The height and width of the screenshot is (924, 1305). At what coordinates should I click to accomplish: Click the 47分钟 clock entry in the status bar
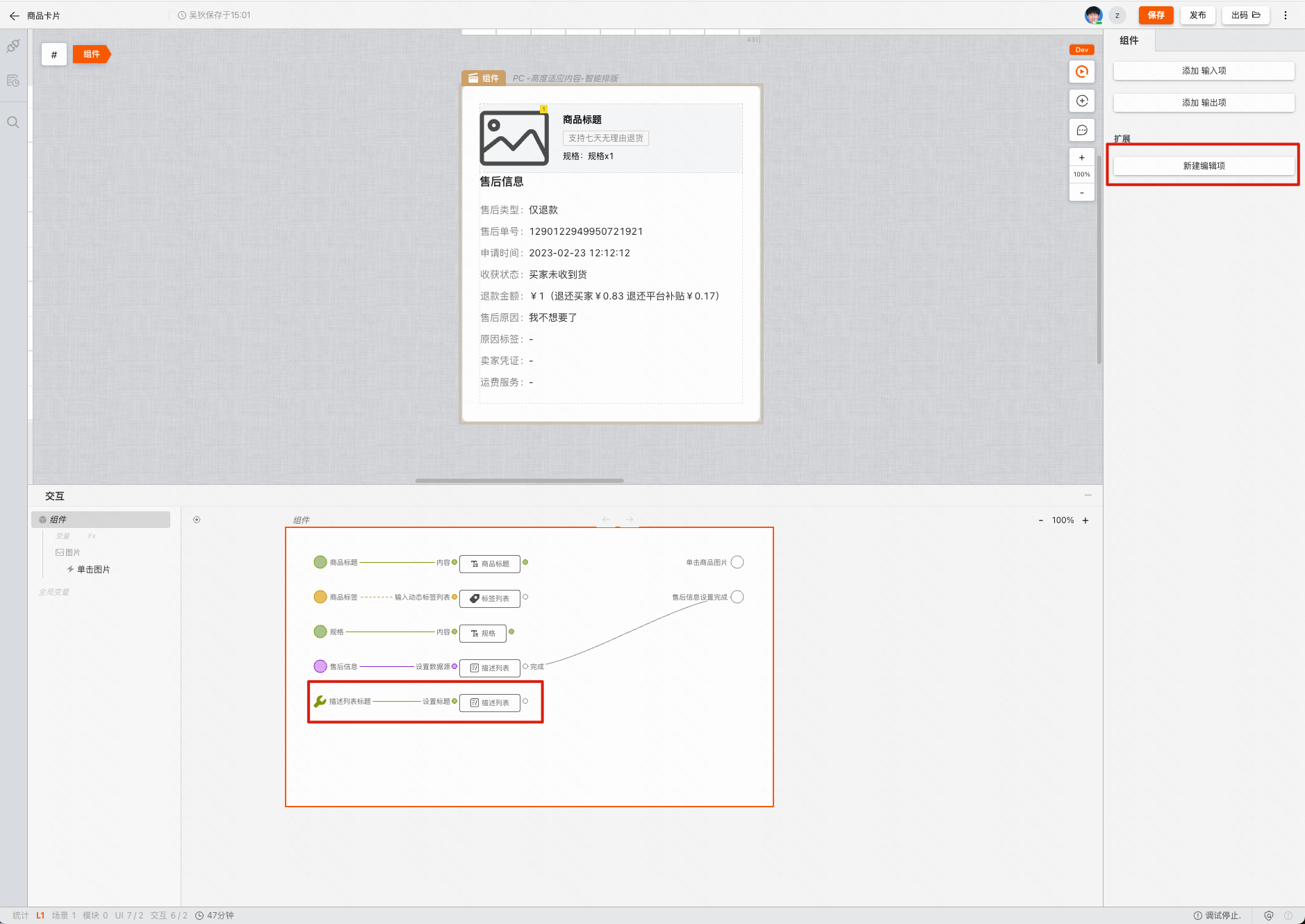tap(215, 916)
